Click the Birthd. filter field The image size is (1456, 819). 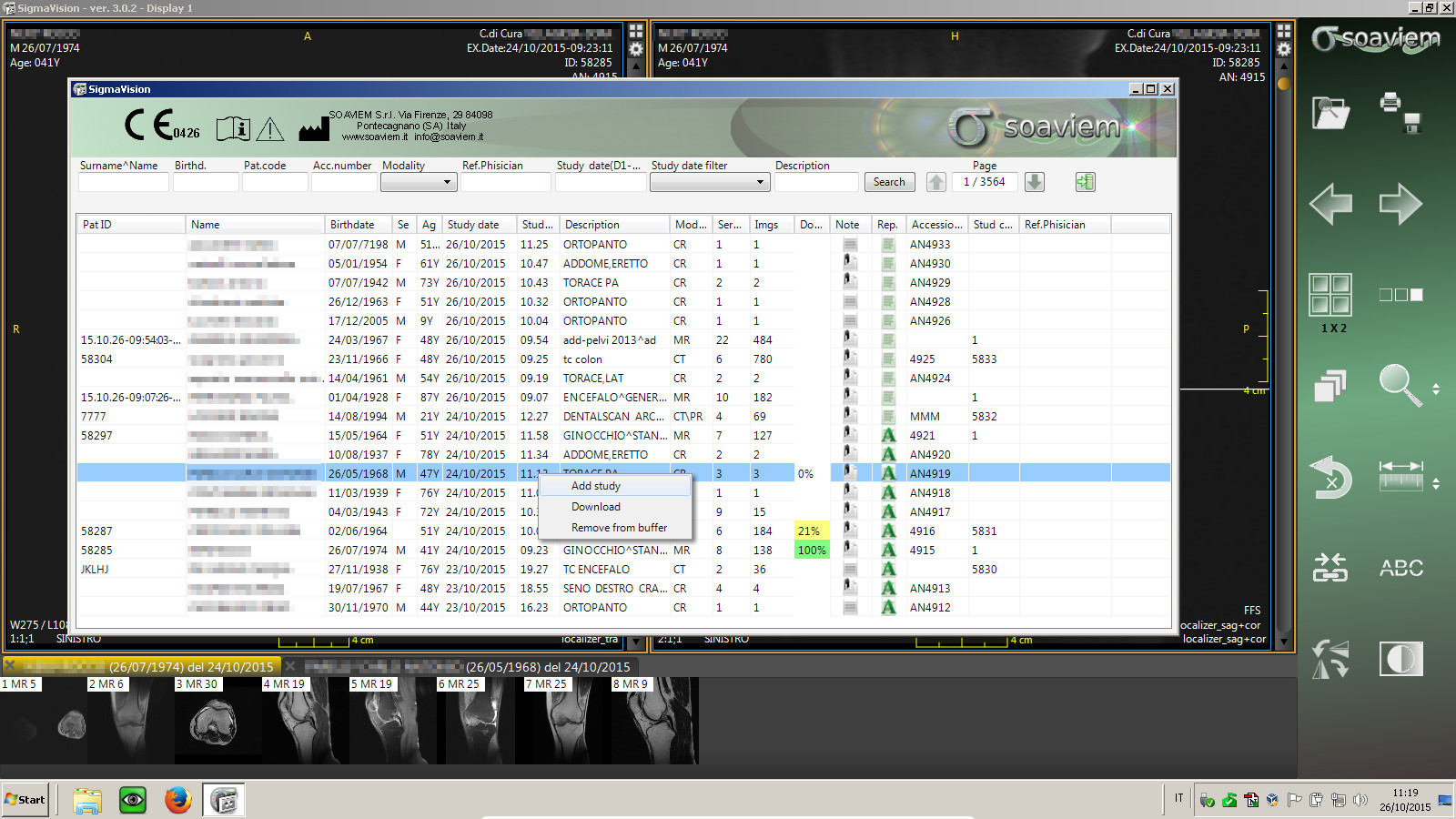206,182
